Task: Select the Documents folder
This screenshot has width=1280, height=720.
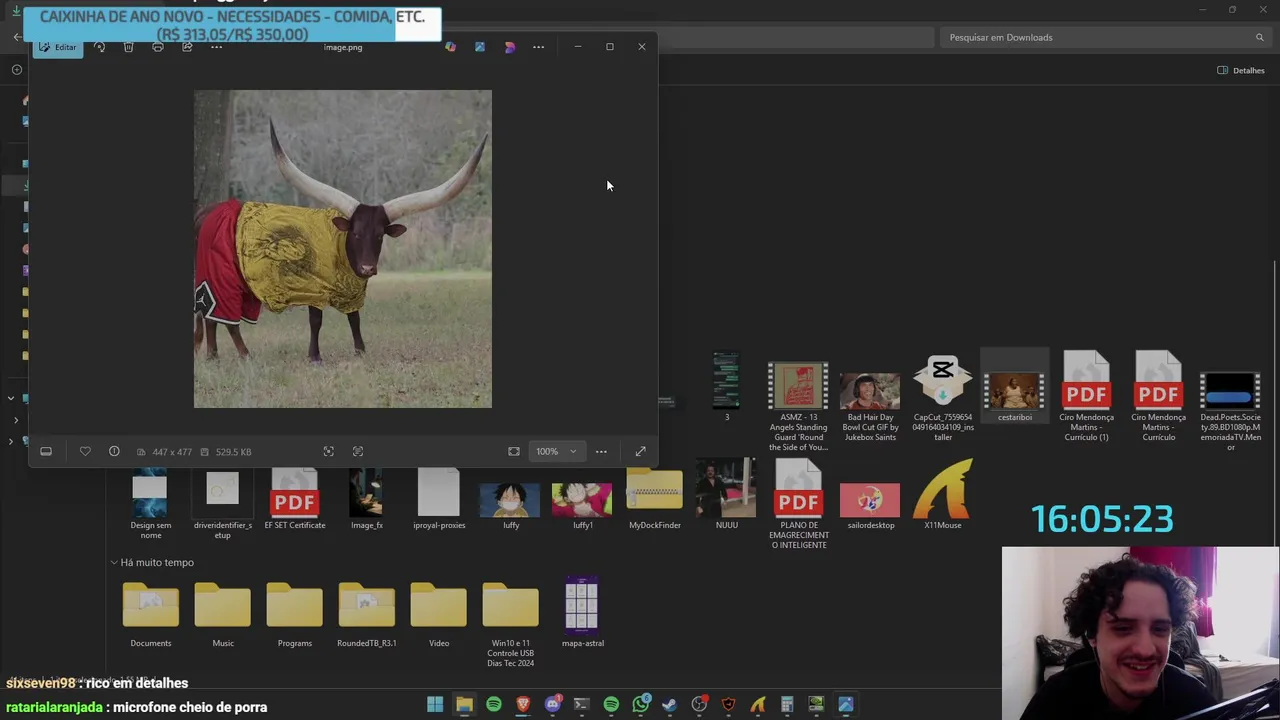Action: [x=151, y=613]
